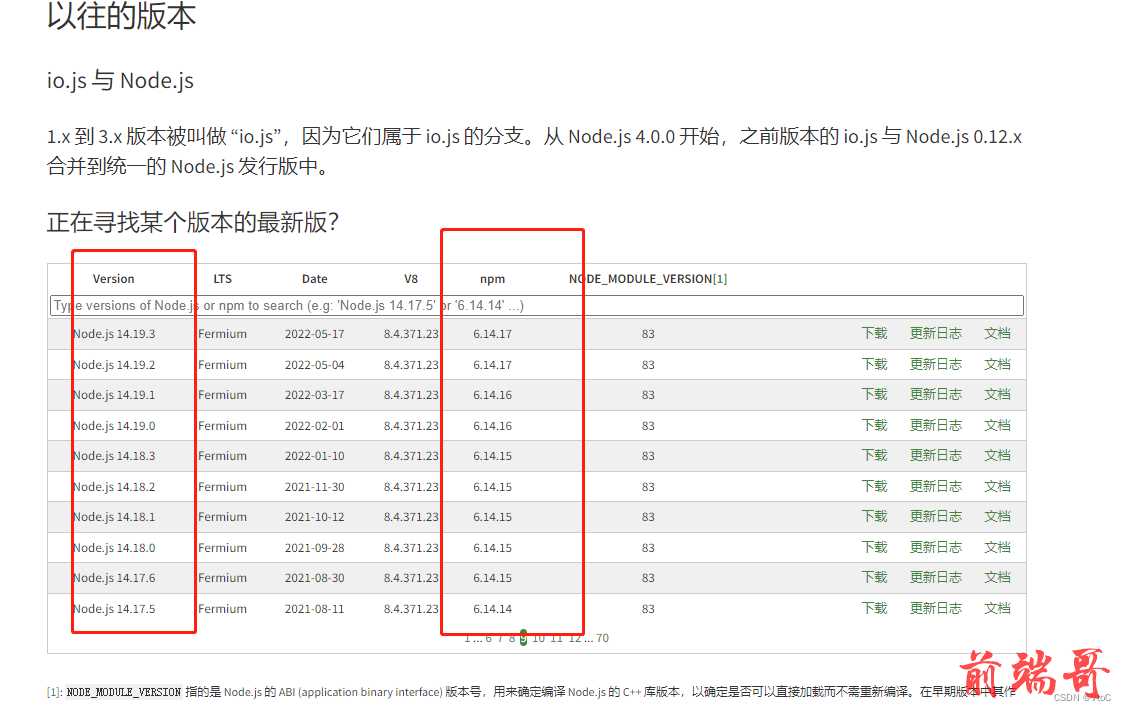Screen dimensions: 1126x711
Task: Open 文档 docs for Node.js 14.18.2
Action: [997, 486]
